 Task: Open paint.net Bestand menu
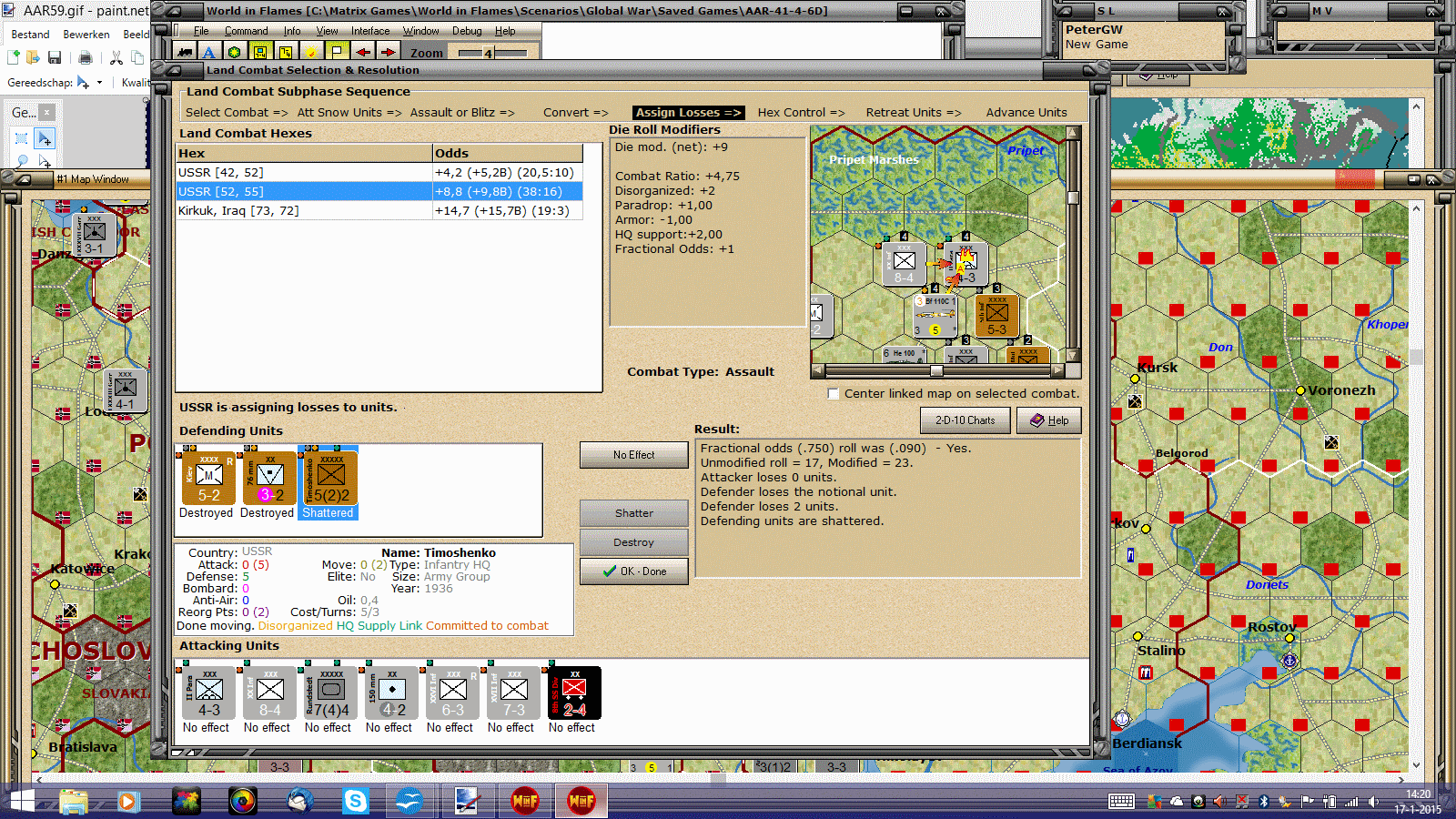click(x=30, y=35)
